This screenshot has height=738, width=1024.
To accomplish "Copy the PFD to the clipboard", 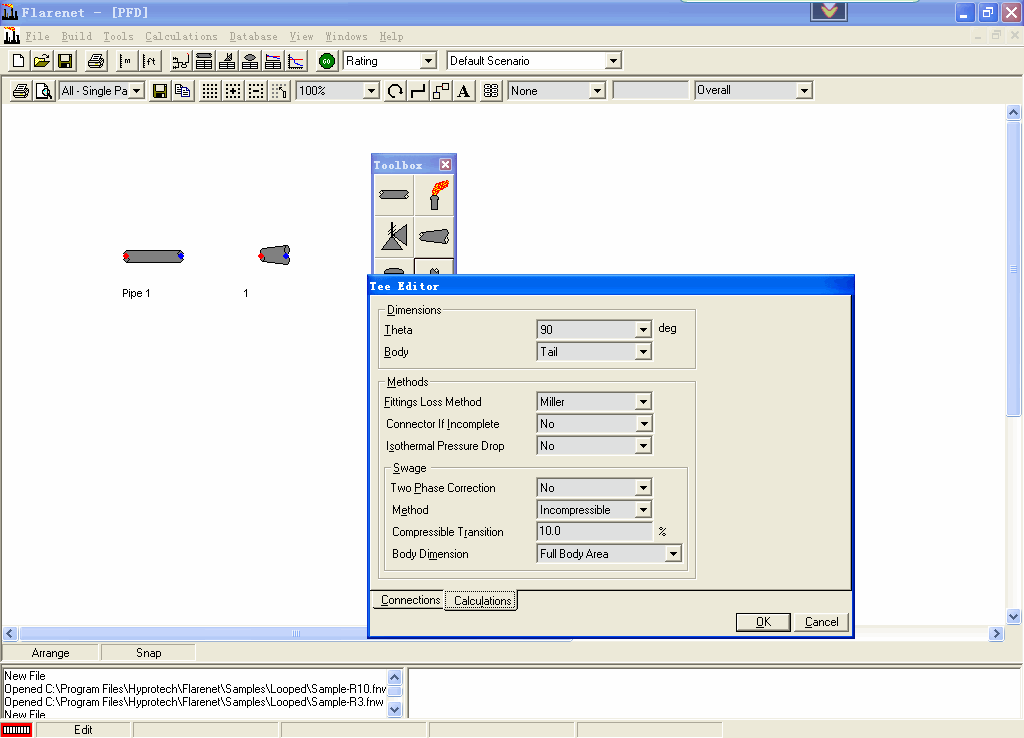I will (x=183, y=91).
